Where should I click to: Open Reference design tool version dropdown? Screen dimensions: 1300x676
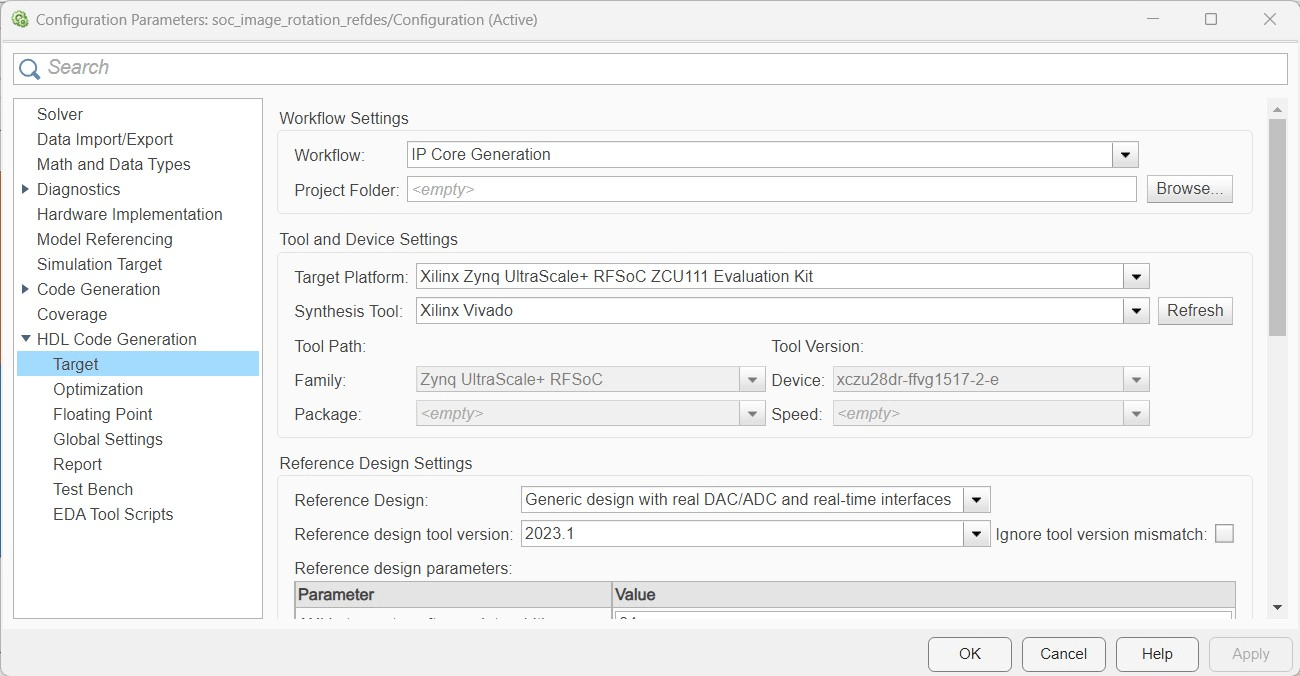click(x=977, y=534)
